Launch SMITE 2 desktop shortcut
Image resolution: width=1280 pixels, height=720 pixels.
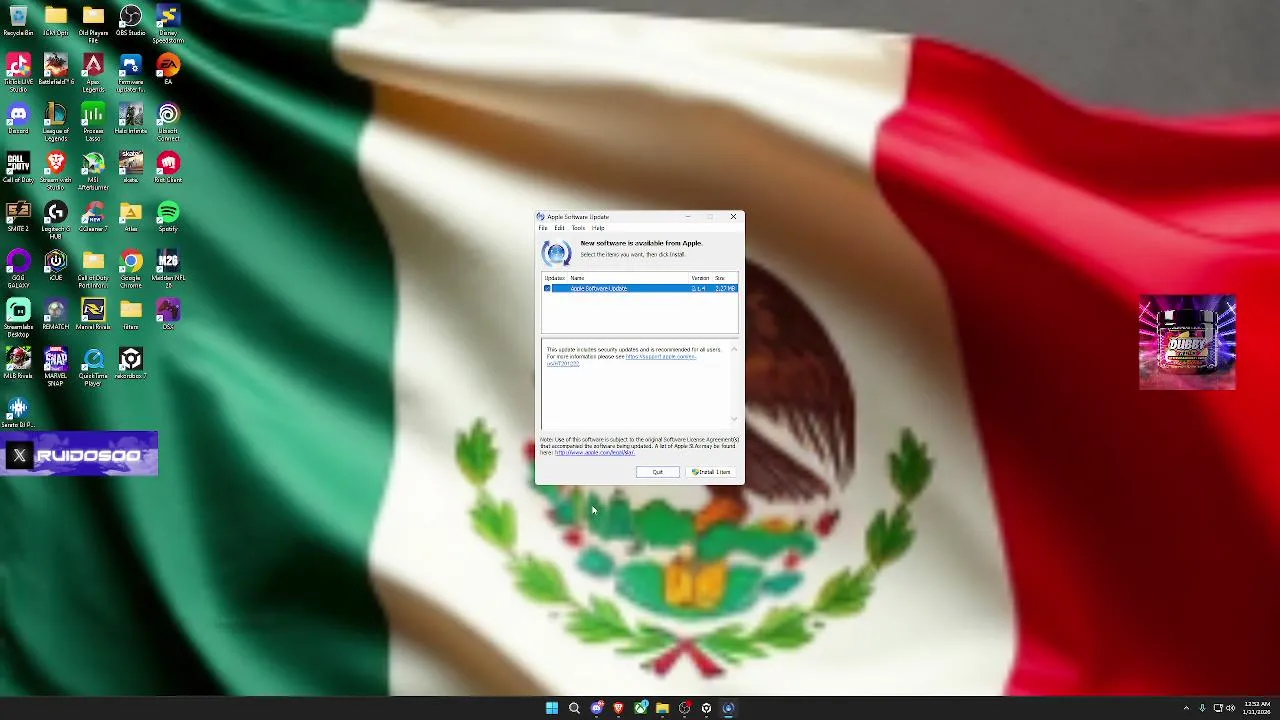[x=18, y=216]
